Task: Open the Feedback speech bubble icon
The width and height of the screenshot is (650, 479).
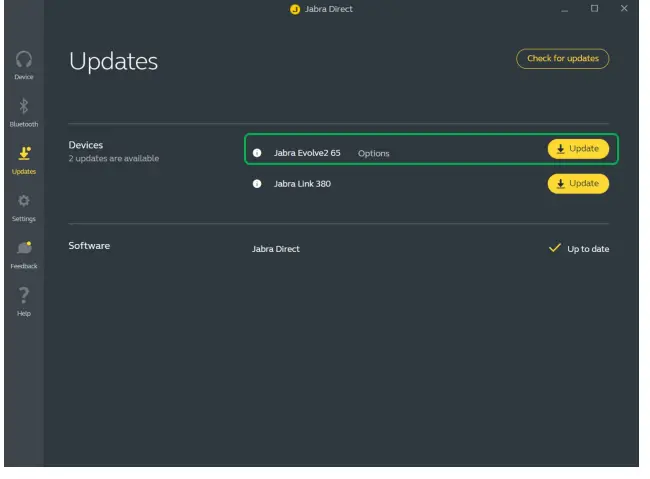Action: [x=24, y=248]
